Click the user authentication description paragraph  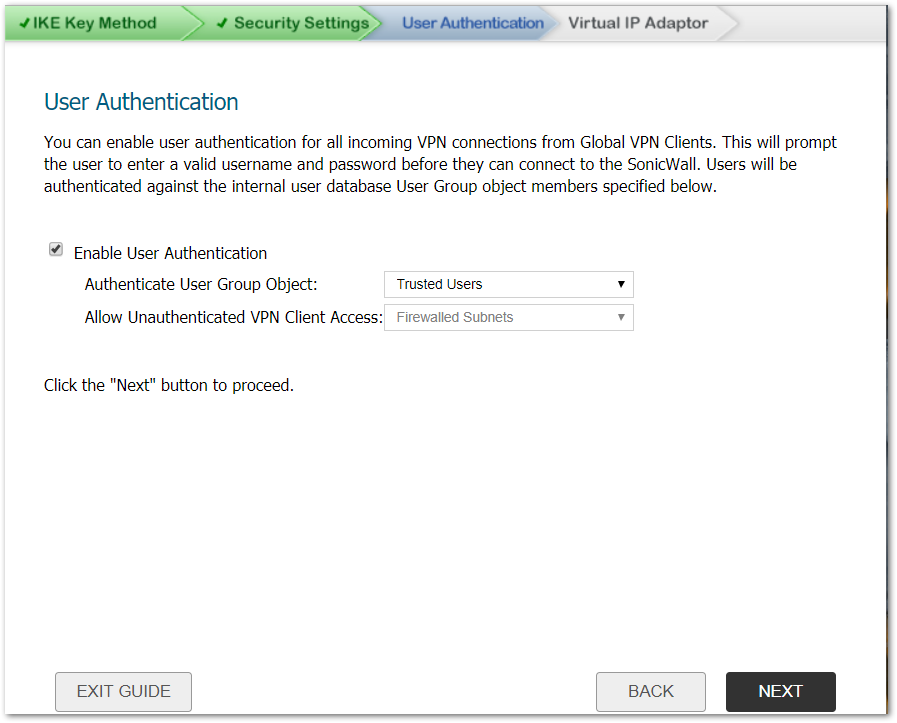point(440,164)
